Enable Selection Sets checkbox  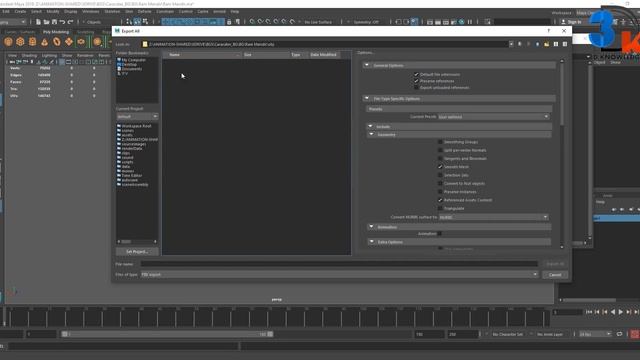pos(440,175)
